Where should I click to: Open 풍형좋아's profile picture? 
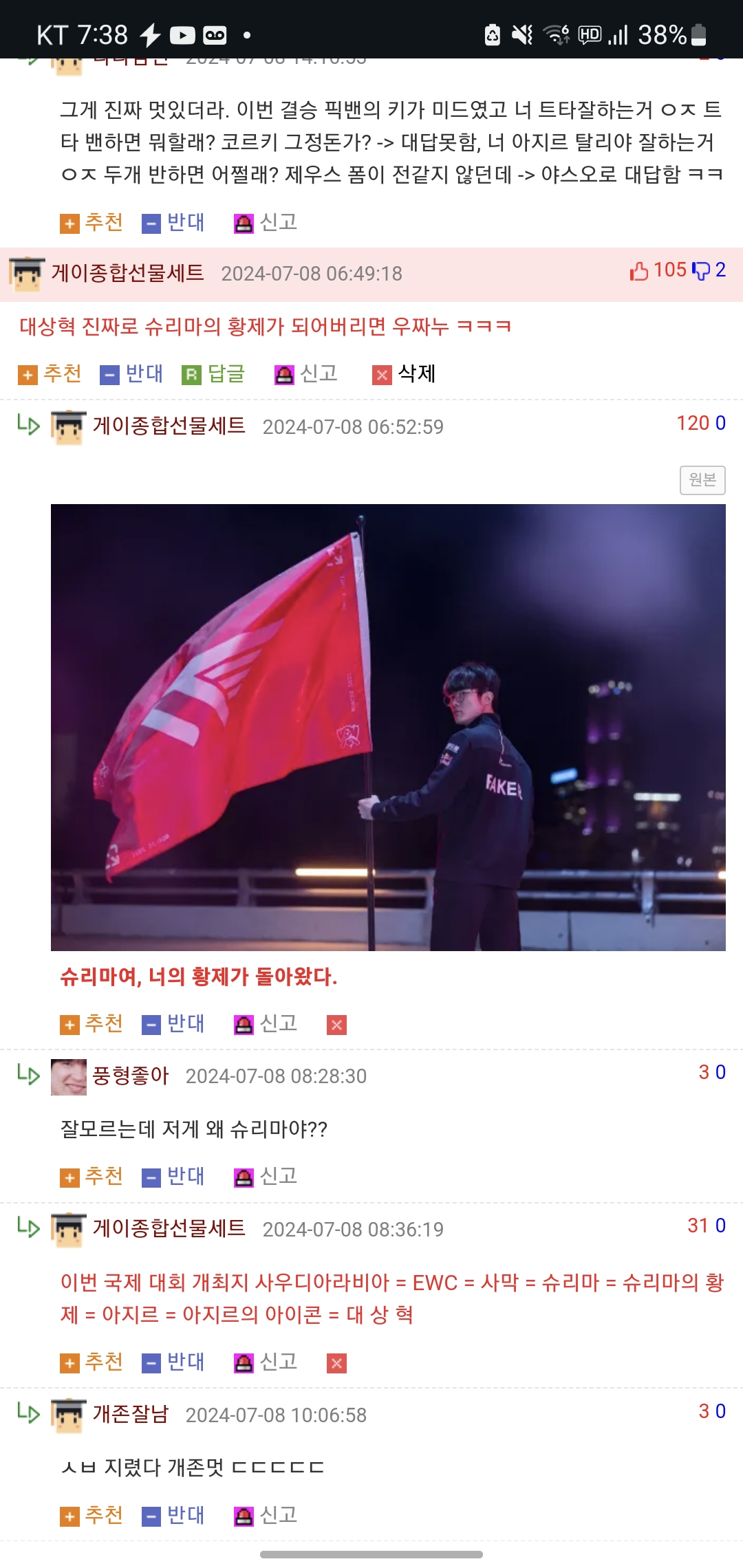[69, 1077]
